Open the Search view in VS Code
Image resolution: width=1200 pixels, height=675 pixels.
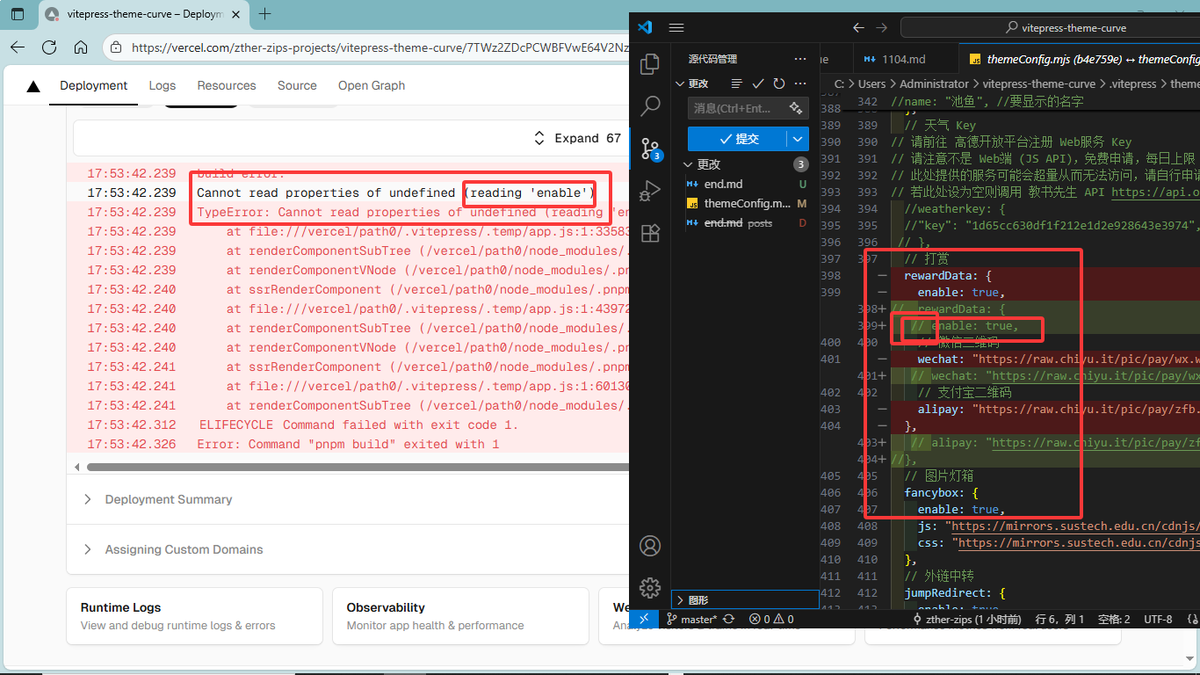(650, 106)
